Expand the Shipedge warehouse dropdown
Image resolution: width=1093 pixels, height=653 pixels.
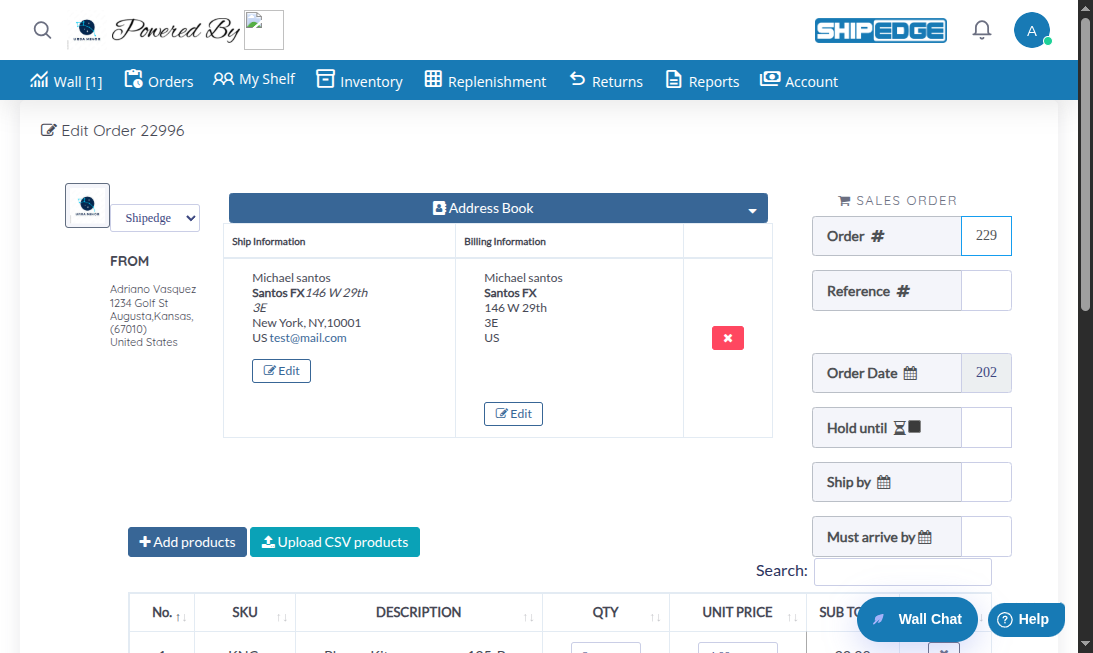click(x=155, y=218)
